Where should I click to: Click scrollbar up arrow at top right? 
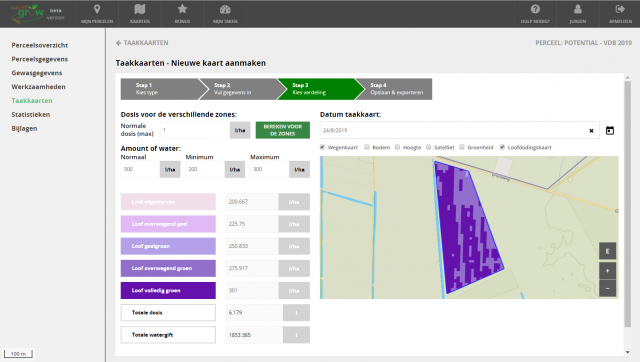[628, 77]
